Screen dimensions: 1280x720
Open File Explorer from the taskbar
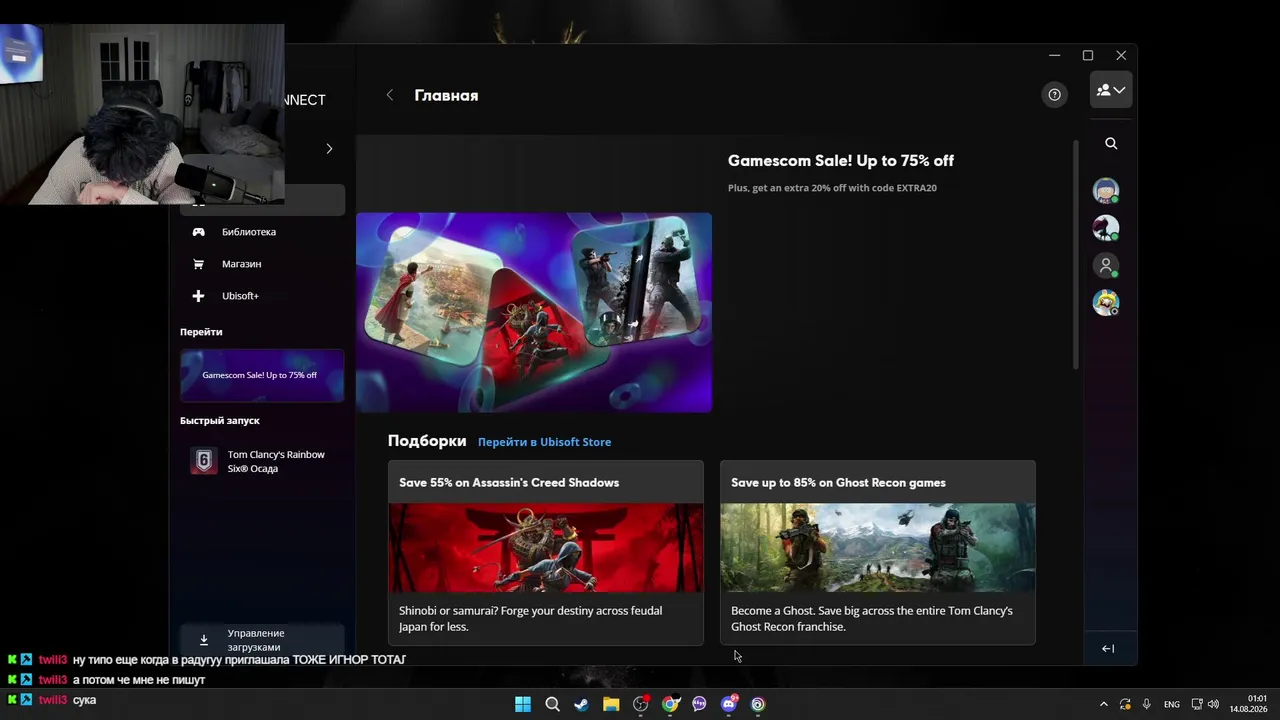click(x=611, y=704)
